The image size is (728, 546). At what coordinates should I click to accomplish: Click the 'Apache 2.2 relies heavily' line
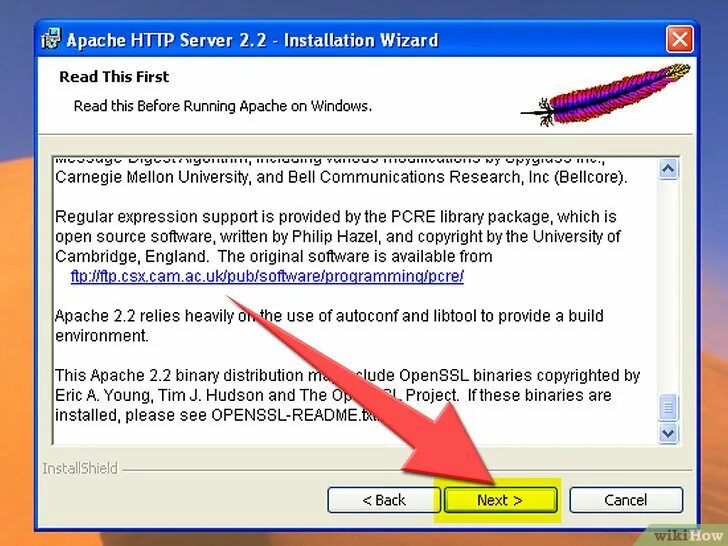pyautogui.click(x=329, y=316)
